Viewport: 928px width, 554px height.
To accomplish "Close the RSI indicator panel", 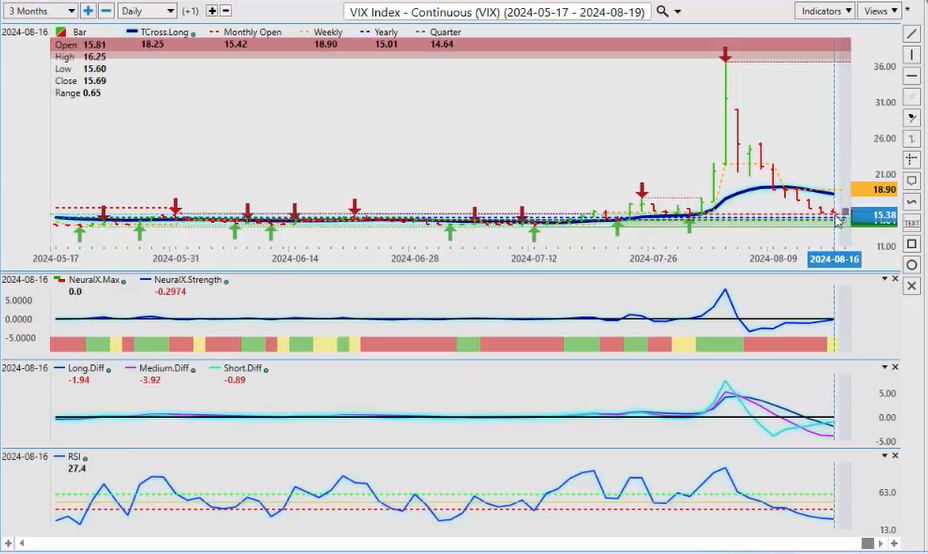I will [895, 455].
